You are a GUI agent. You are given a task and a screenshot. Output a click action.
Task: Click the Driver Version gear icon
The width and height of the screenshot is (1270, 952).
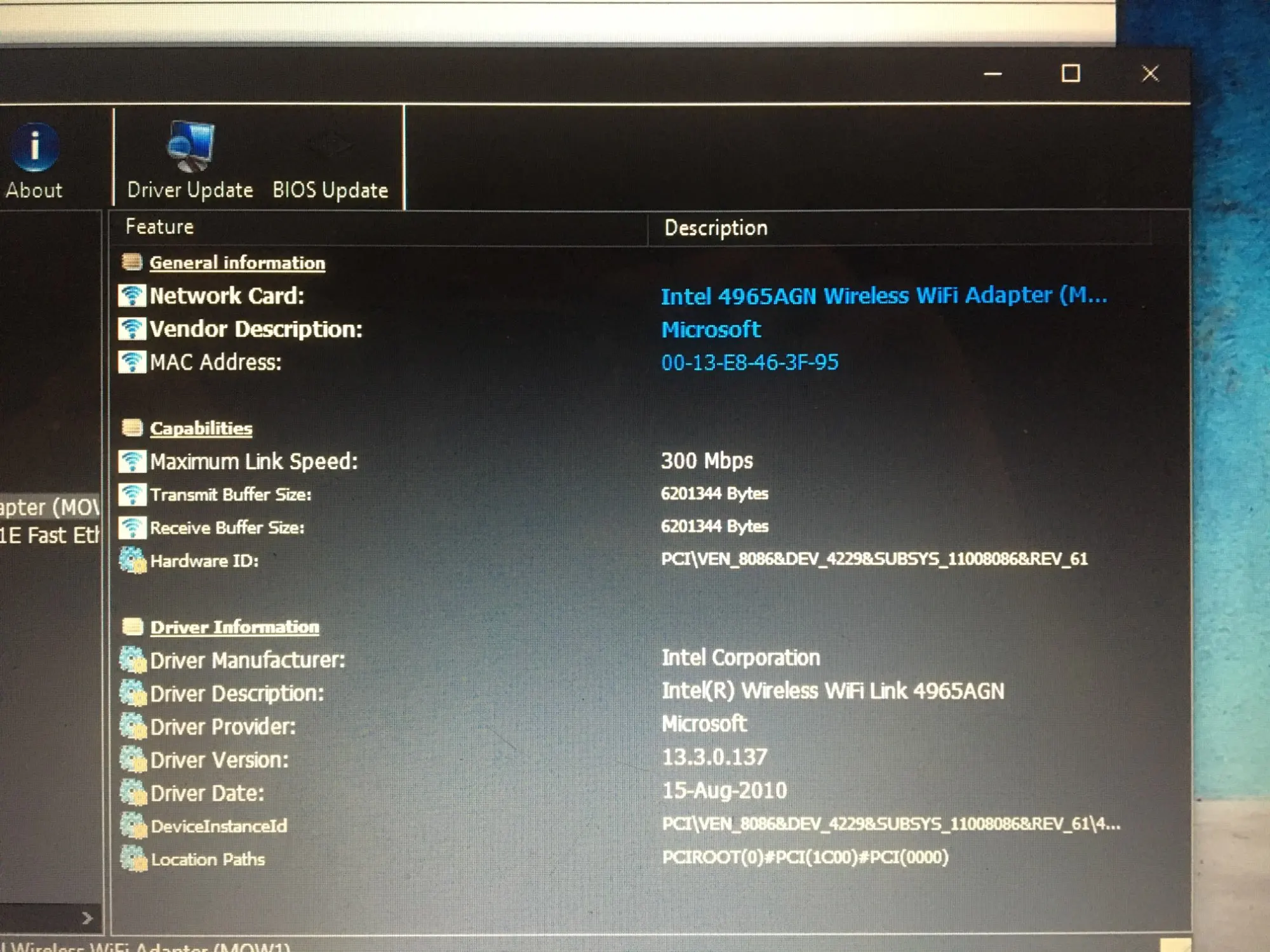tap(133, 760)
